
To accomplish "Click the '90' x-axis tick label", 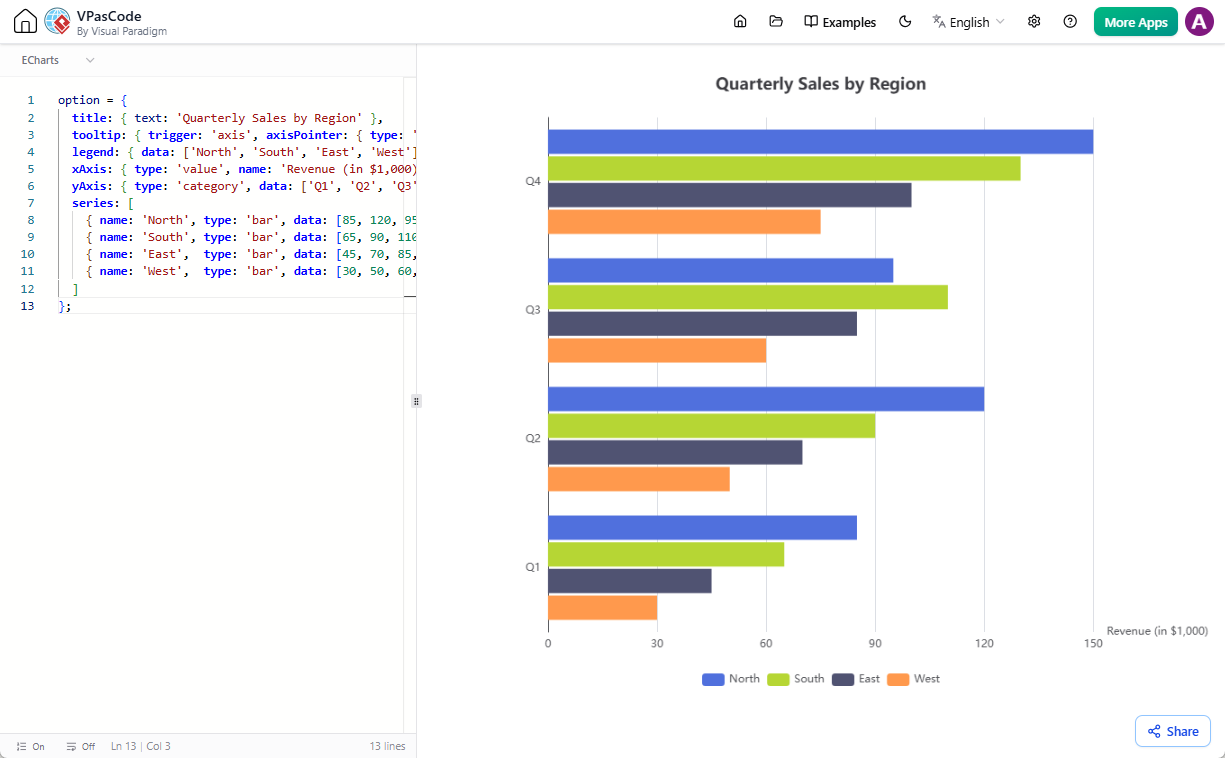I will (x=875, y=644).
